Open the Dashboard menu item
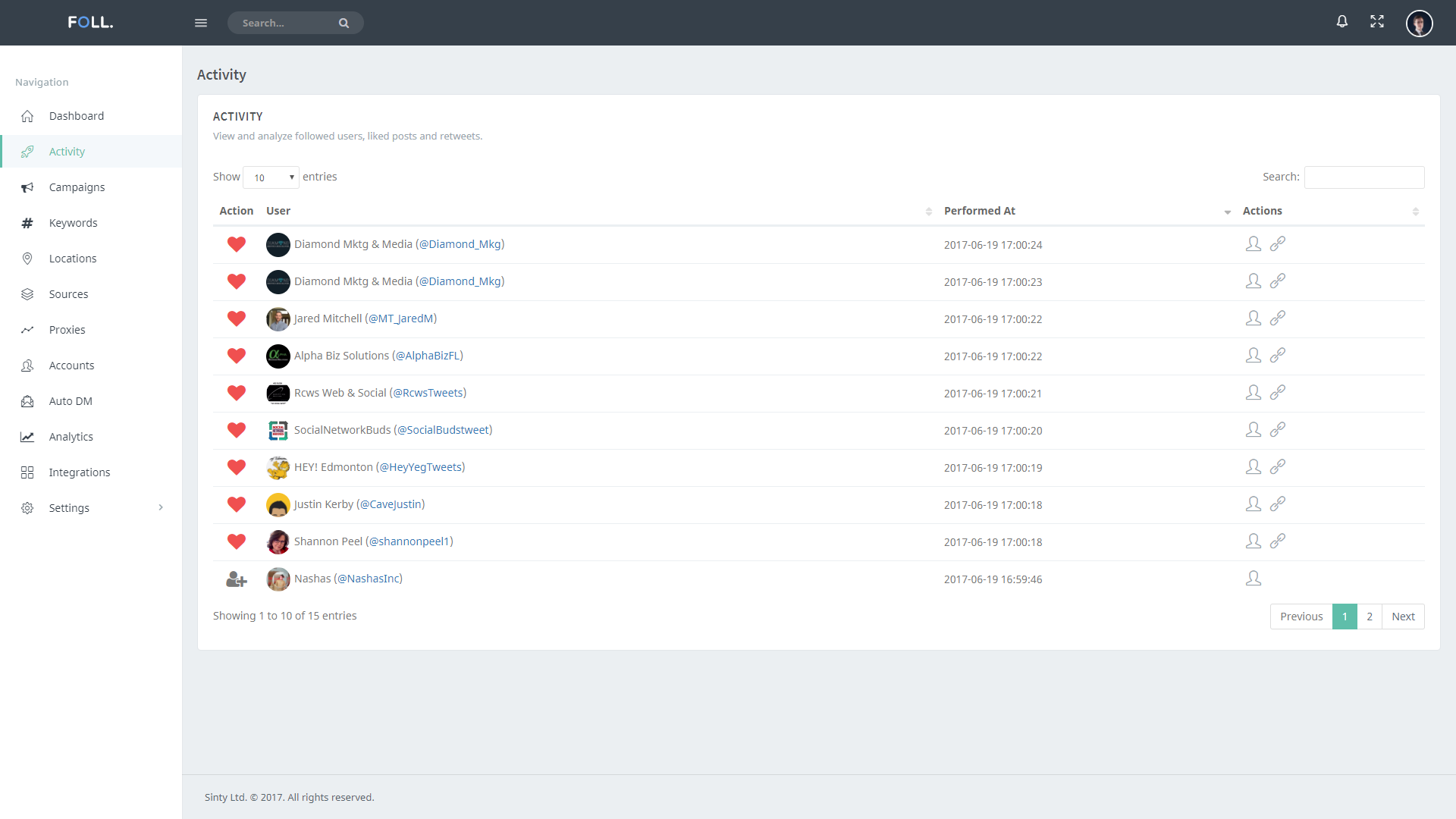Image resolution: width=1456 pixels, height=819 pixels. coord(91,116)
